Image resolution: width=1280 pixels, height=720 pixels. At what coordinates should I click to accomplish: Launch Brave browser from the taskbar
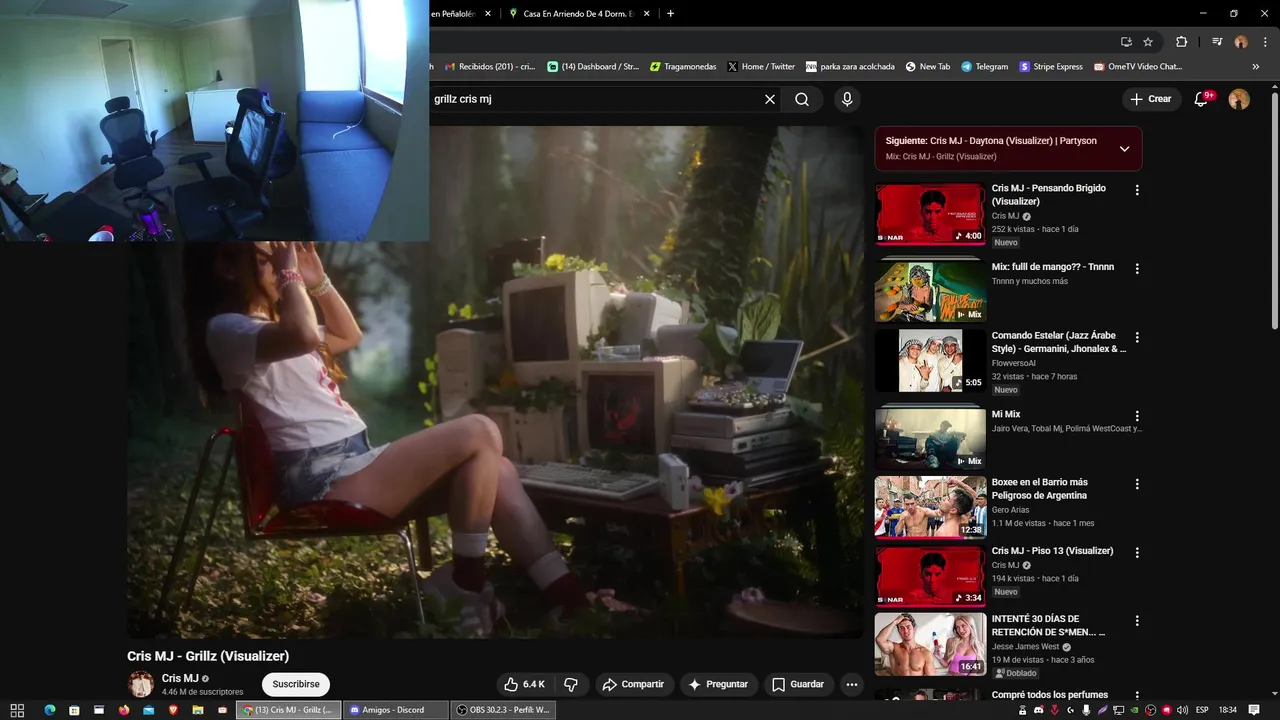[x=173, y=710]
